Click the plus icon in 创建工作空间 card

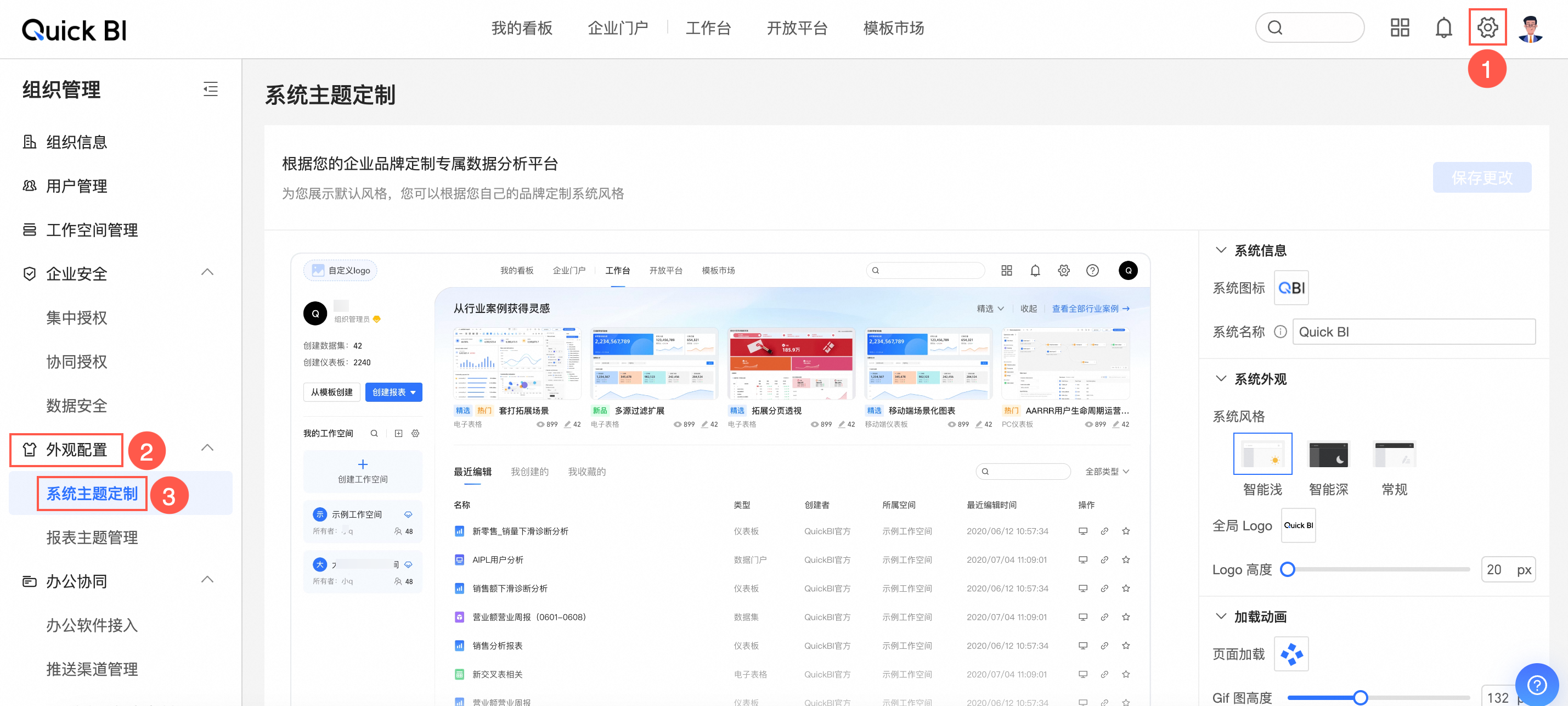(x=363, y=463)
